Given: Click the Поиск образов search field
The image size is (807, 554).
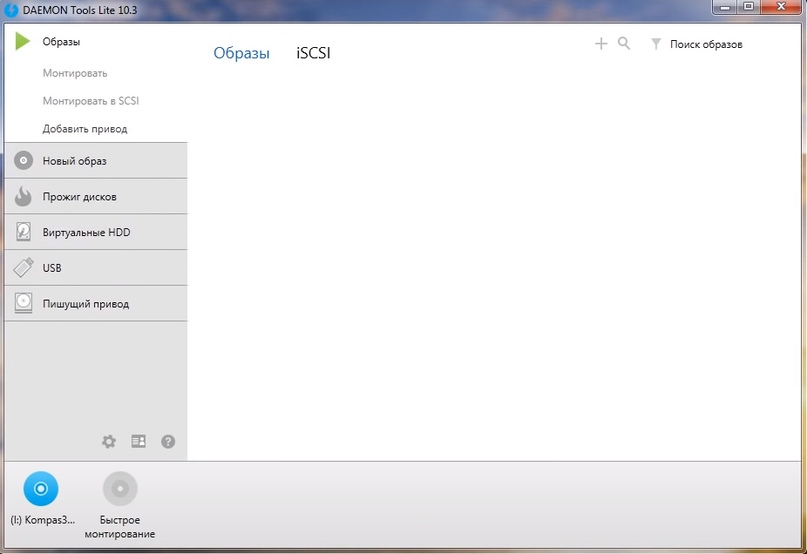Looking at the screenshot, I should pos(706,44).
